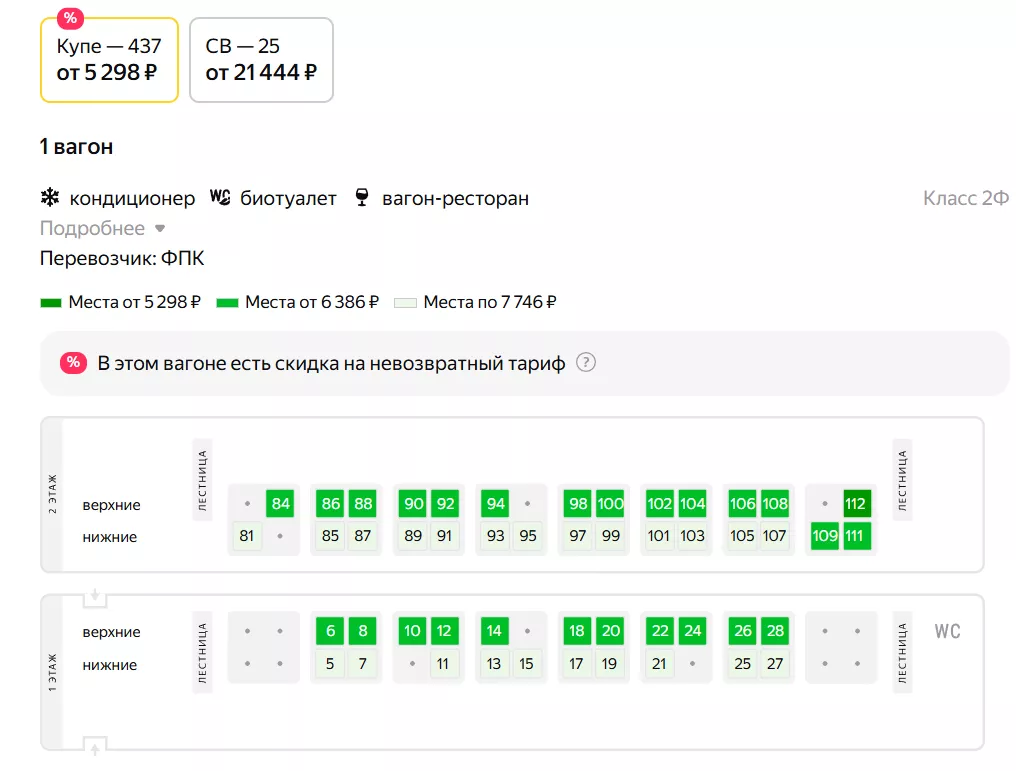Click the discount percent badge on Купе tab
Image resolution: width=1016 pixels, height=771 pixels.
(69, 18)
